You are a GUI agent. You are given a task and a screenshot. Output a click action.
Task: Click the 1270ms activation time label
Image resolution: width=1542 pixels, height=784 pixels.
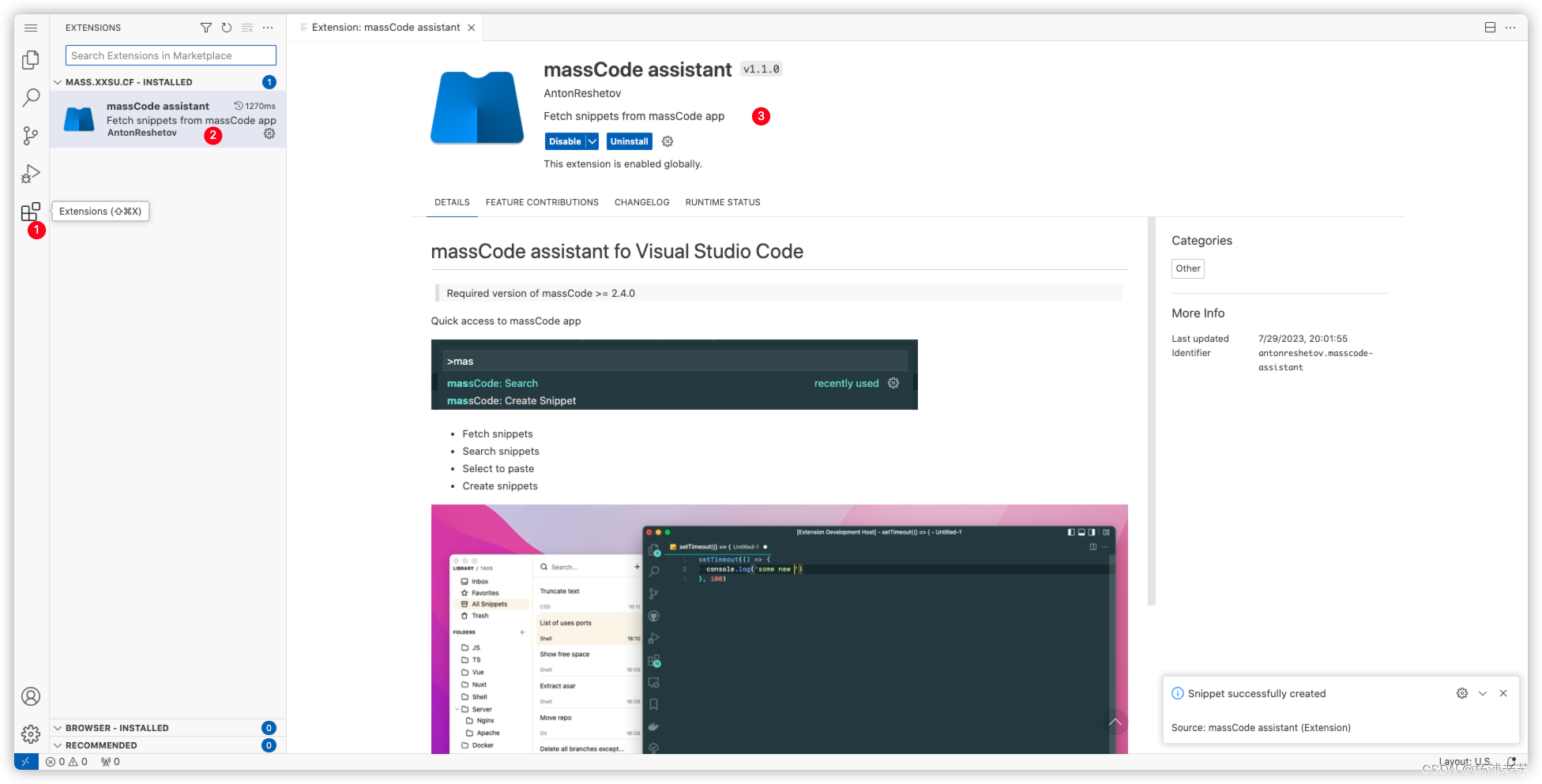click(x=255, y=106)
